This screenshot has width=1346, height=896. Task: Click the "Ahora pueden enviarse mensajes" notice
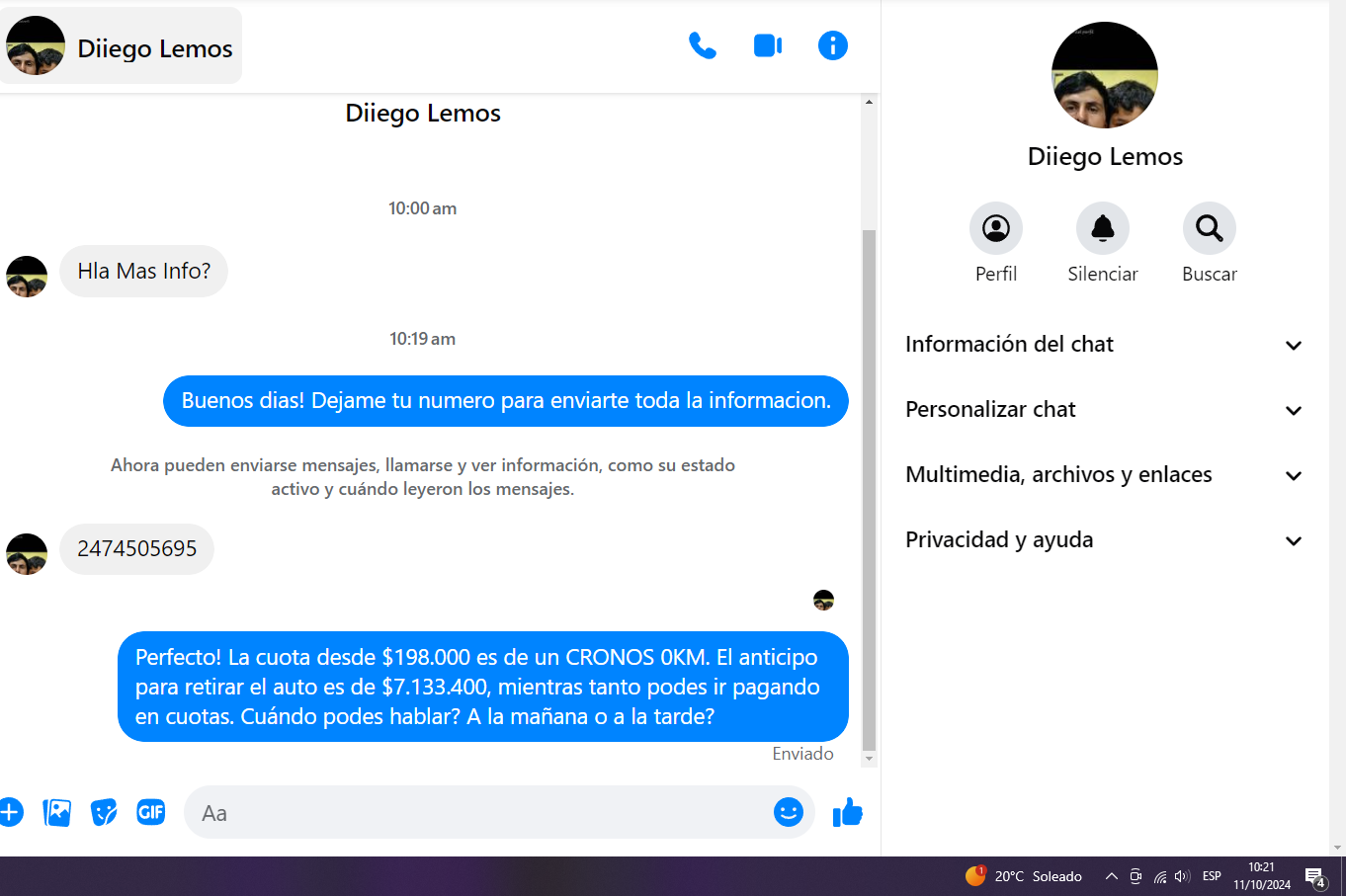[423, 477]
